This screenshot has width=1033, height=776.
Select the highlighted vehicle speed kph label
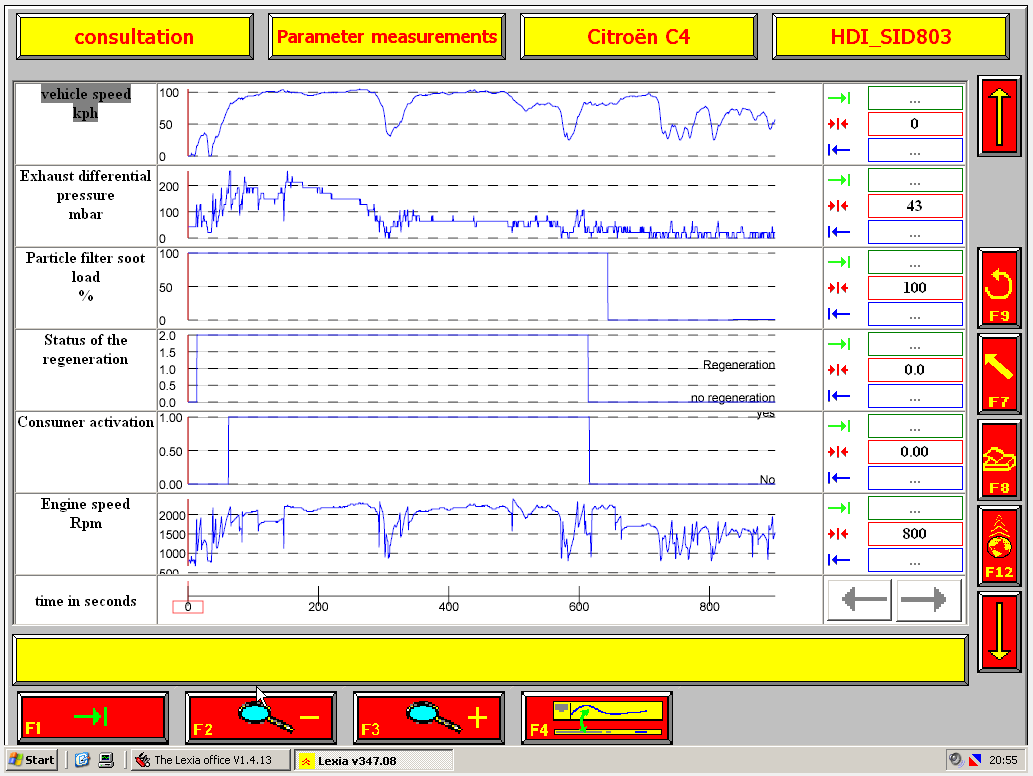tap(86, 103)
